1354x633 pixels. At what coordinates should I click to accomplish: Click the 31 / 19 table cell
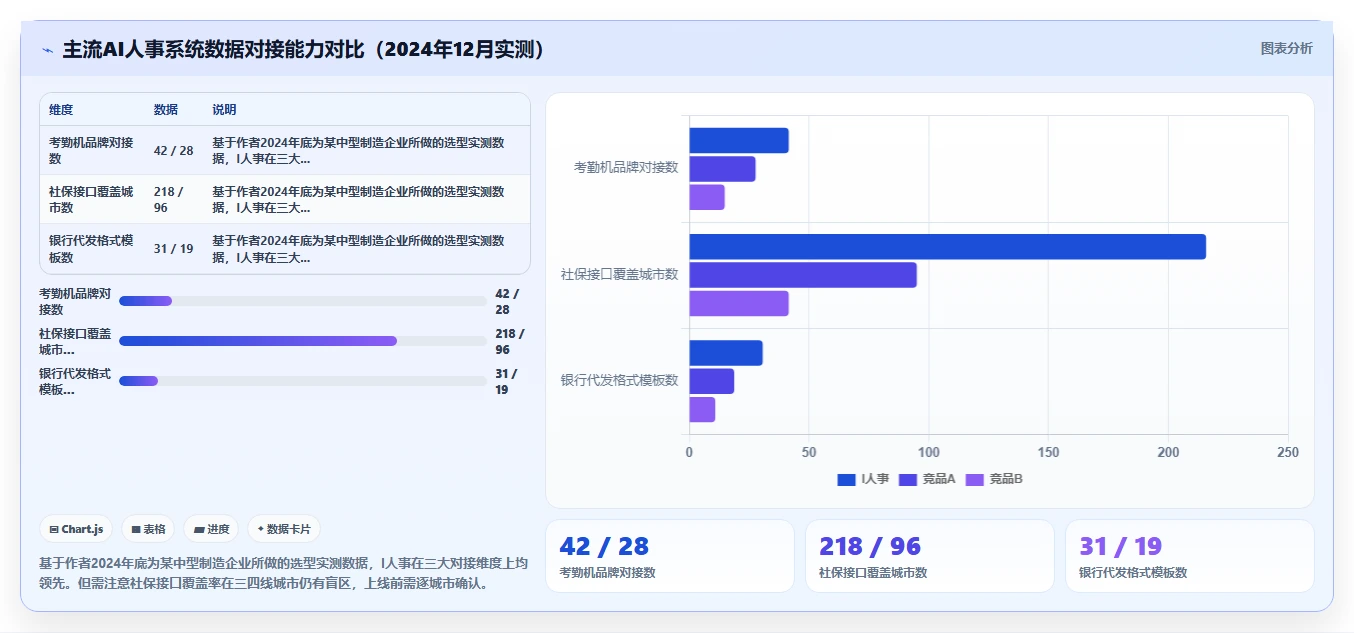click(x=174, y=249)
